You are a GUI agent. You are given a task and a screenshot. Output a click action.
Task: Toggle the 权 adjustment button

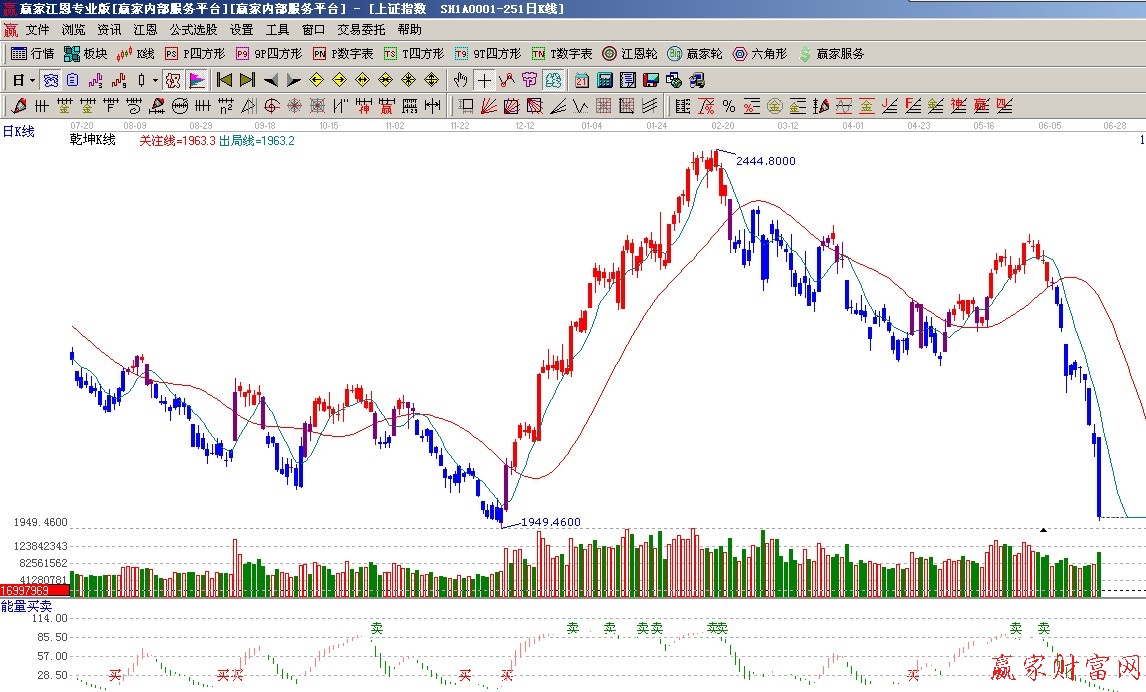(172, 80)
